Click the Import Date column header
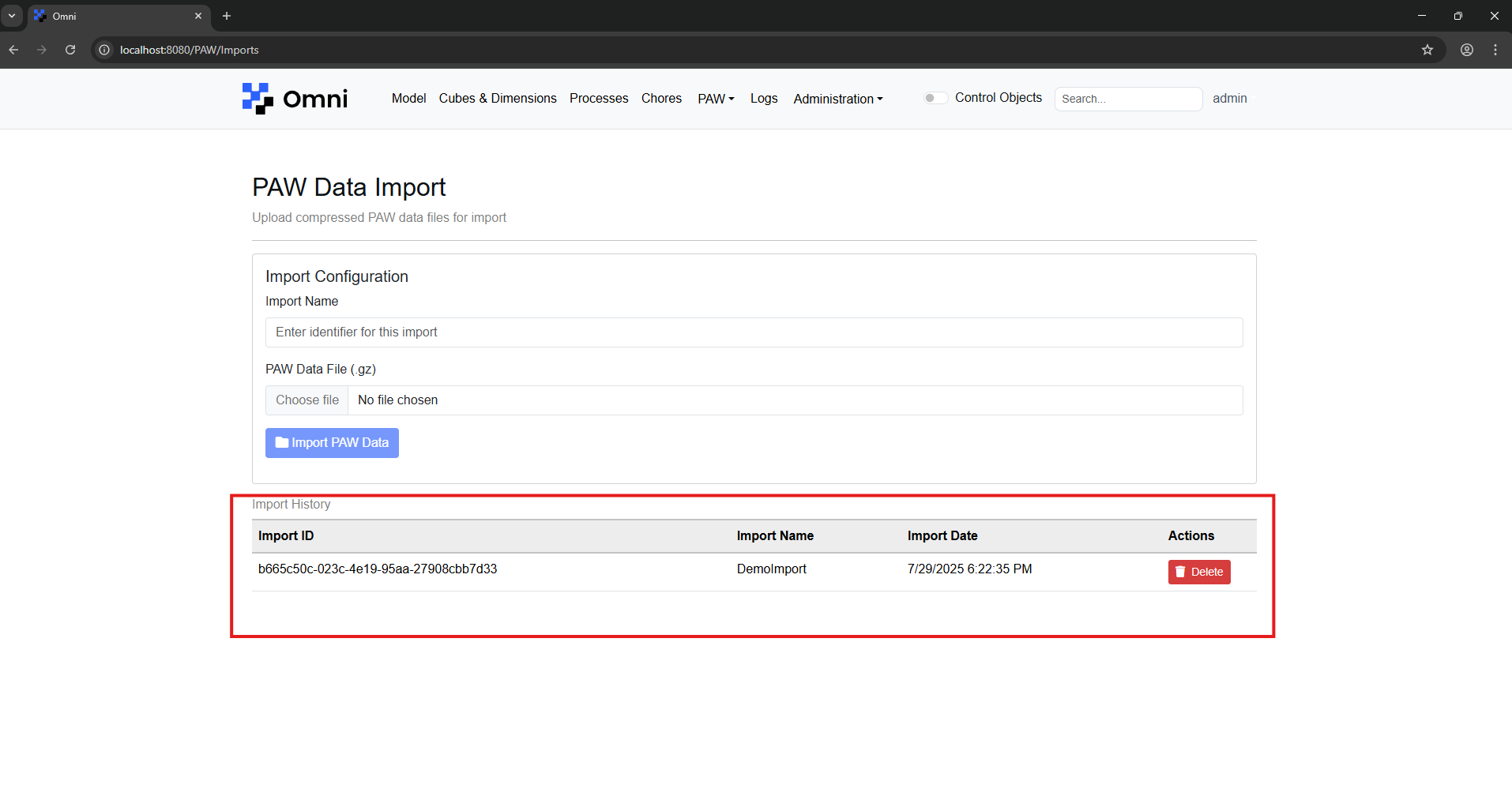1512x811 pixels. pos(942,535)
